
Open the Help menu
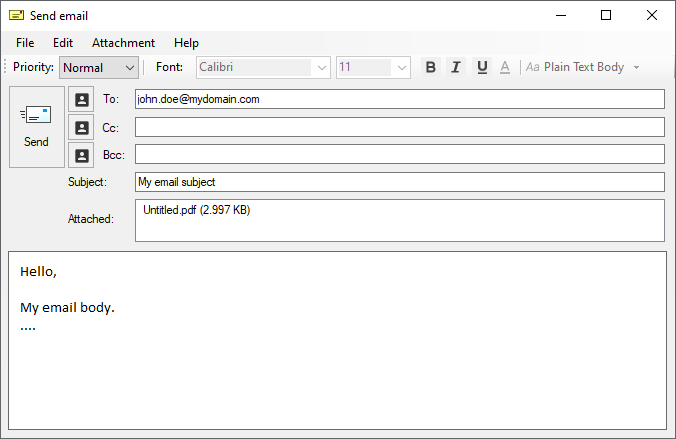pos(186,43)
